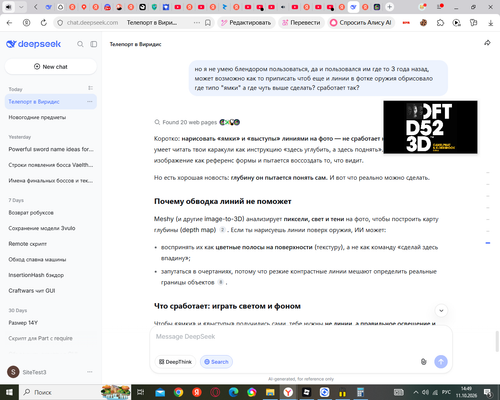
Task: Open SiteTest3 account options menu
Action: point(90,372)
